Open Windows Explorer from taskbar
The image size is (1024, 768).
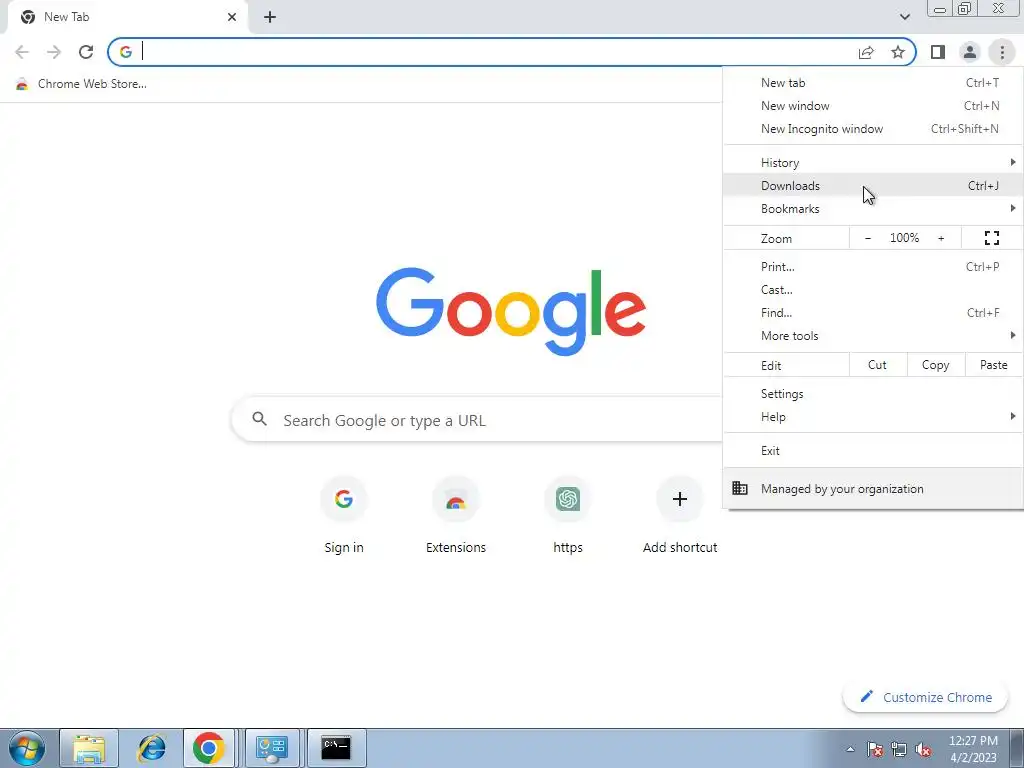[89, 748]
